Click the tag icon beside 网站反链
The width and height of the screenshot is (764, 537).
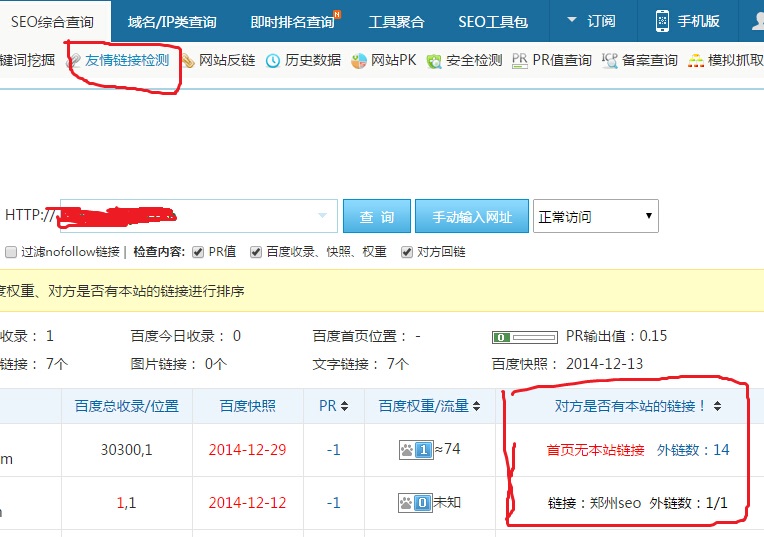[x=188, y=60]
